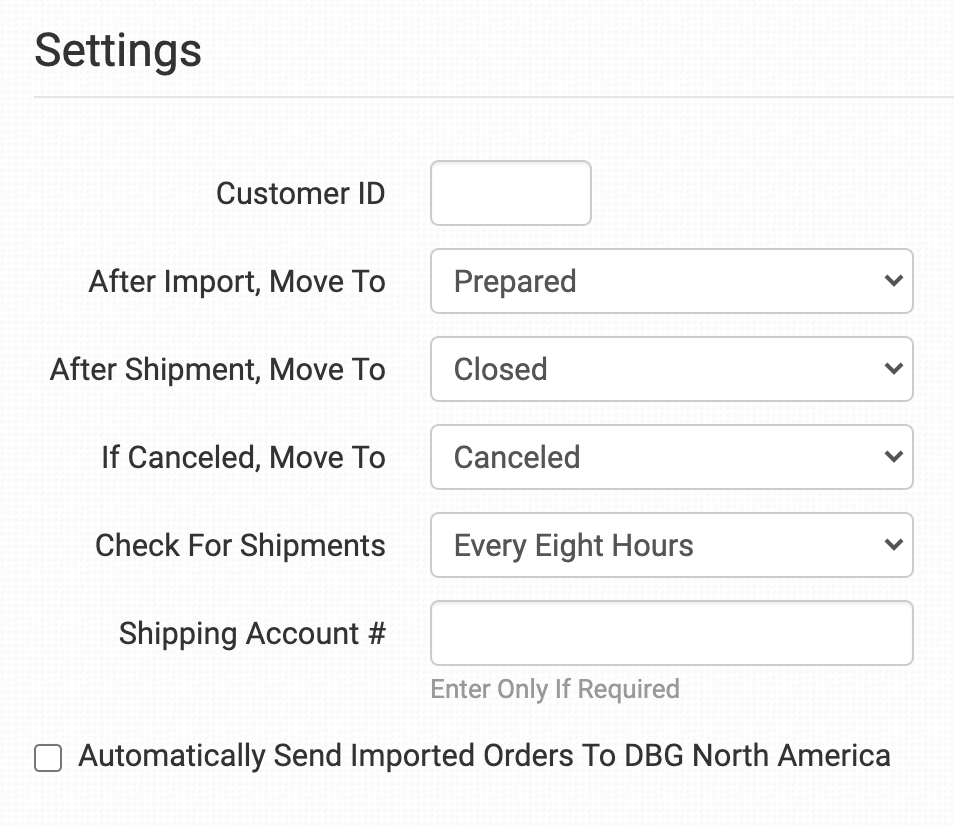The height and width of the screenshot is (826, 954).
Task: Enable Automatically Send Imported Orders checkbox
Action: 48,758
